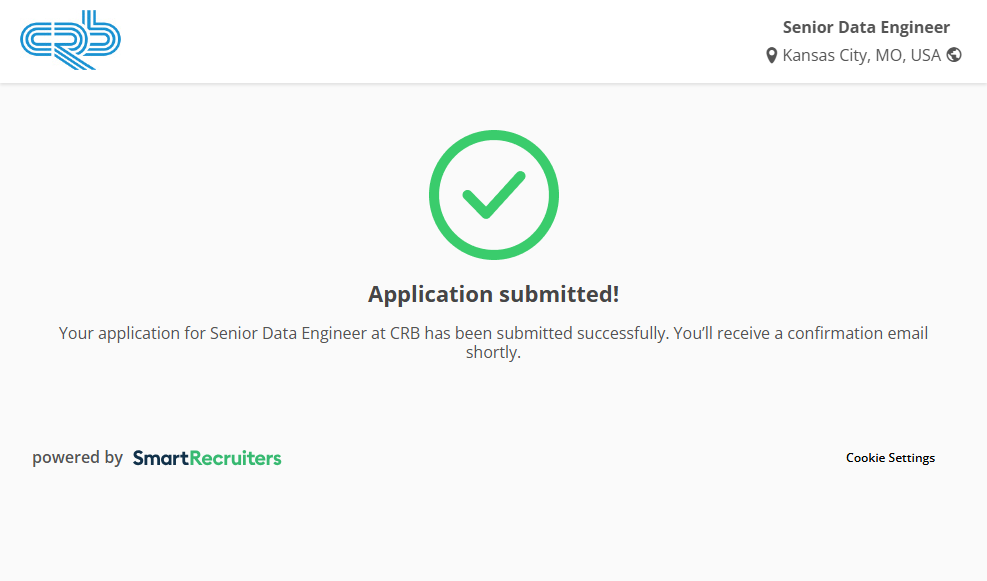This screenshot has height=581, width=987.
Task: Click the location pin icon
Action: pyautogui.click(x=771, y=56)
